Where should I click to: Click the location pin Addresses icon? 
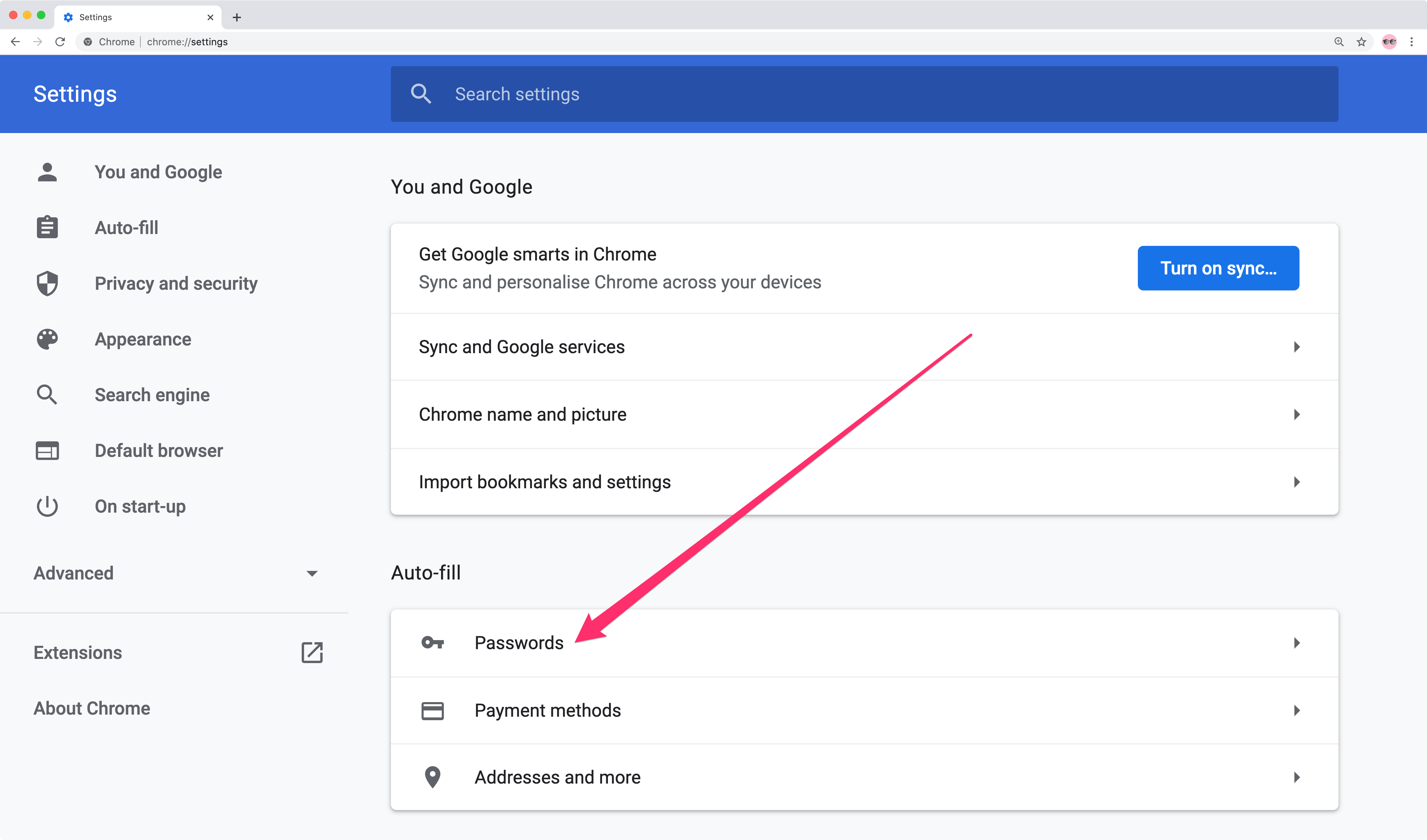433,777
